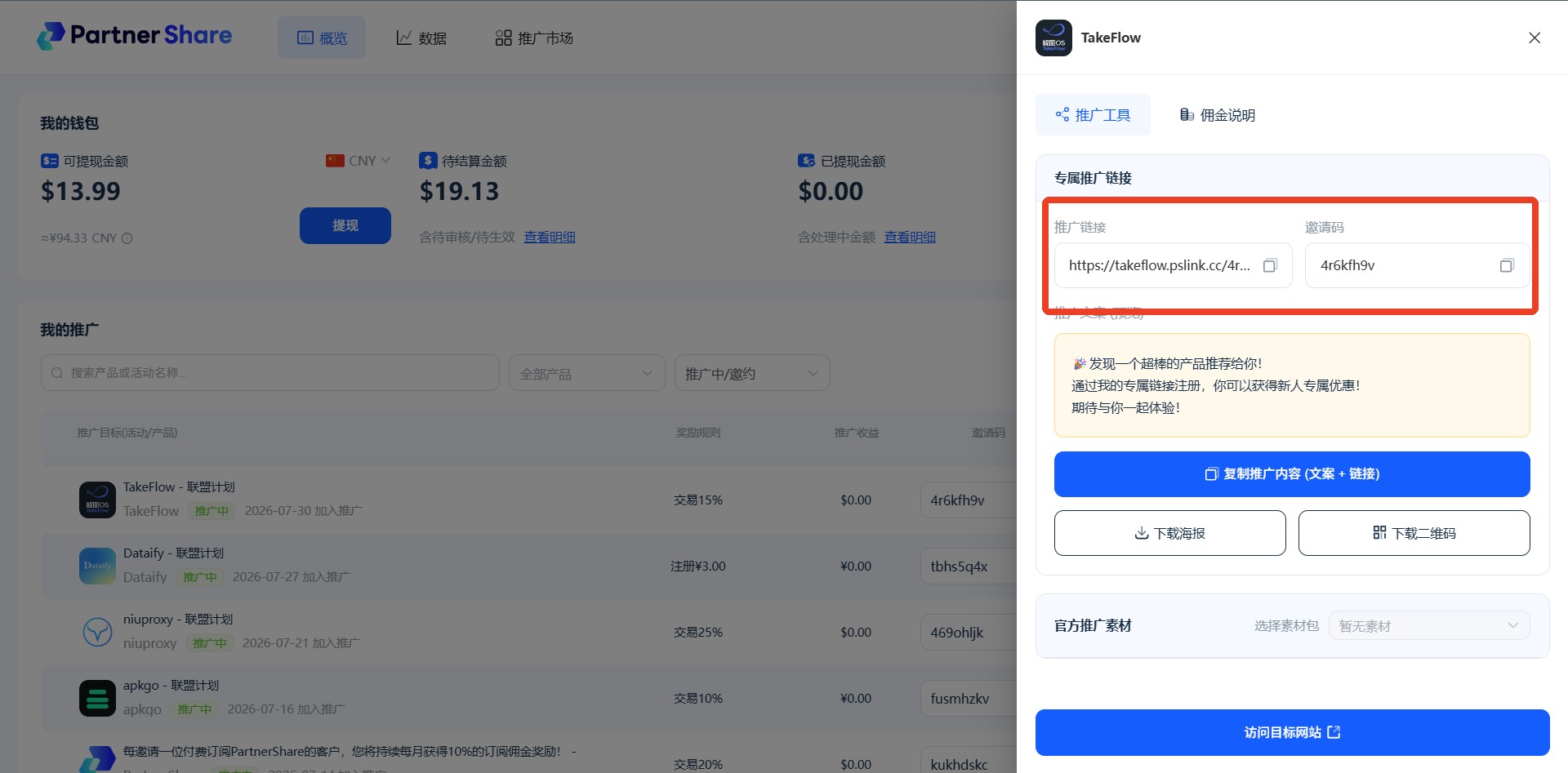The width and height of the screenshot is (1568, 773).
Task: Click the apkgo row product icon
Action: coord(97,698)
